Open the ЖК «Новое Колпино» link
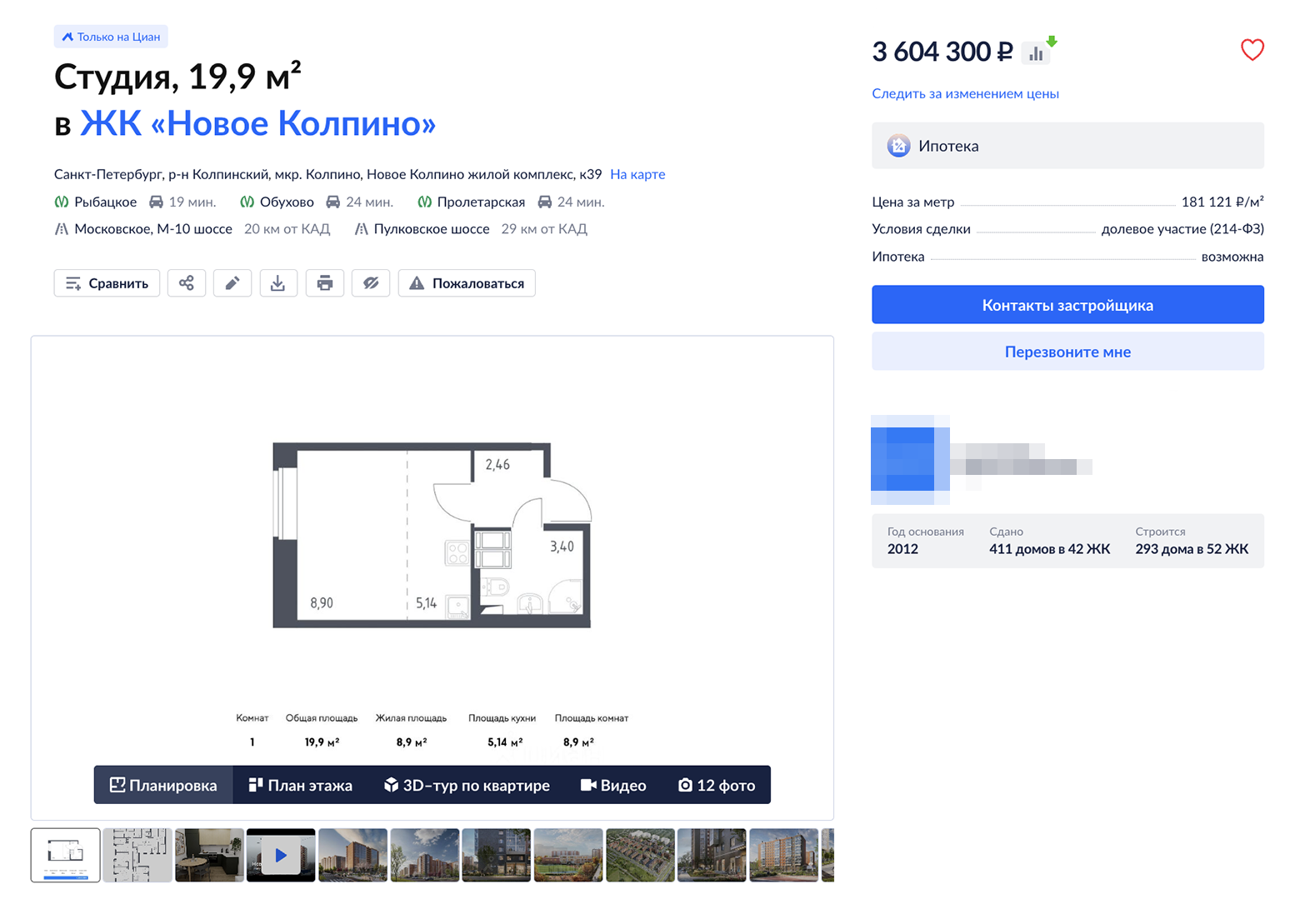This screenshot has width=1300, height=924. point(257,123)
